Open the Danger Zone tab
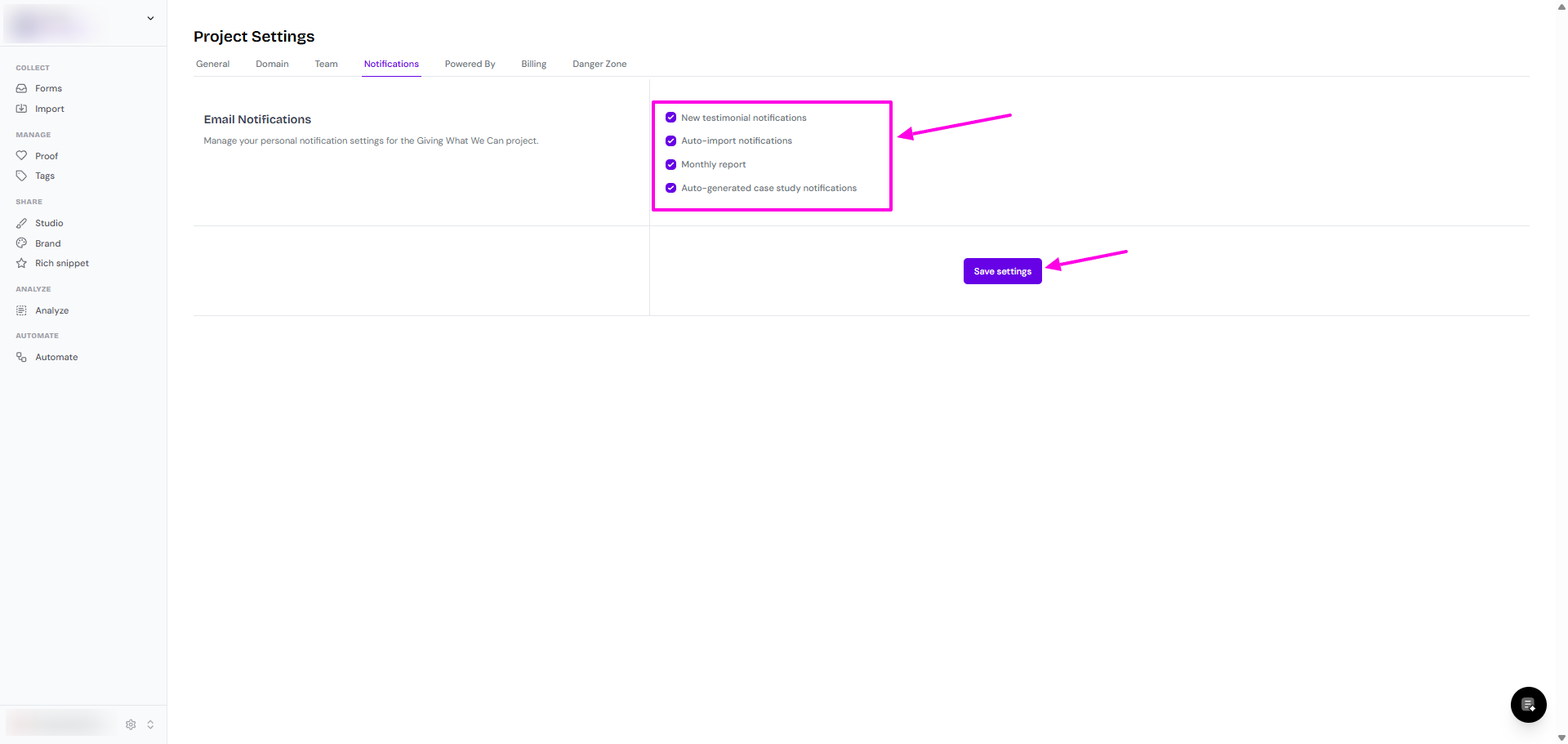This screenshot has width=1568, height=744. pyautogui.click(x=599, y=64)
